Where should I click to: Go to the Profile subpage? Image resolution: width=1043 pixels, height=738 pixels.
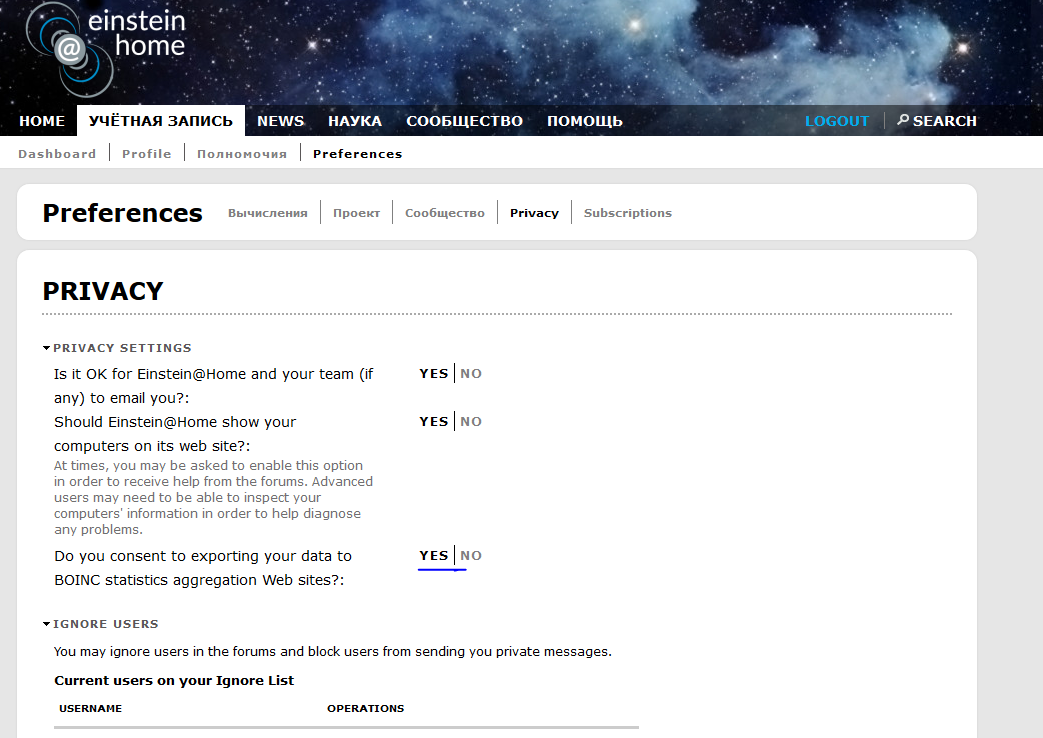pyautogui.click(x=146, y=154)
